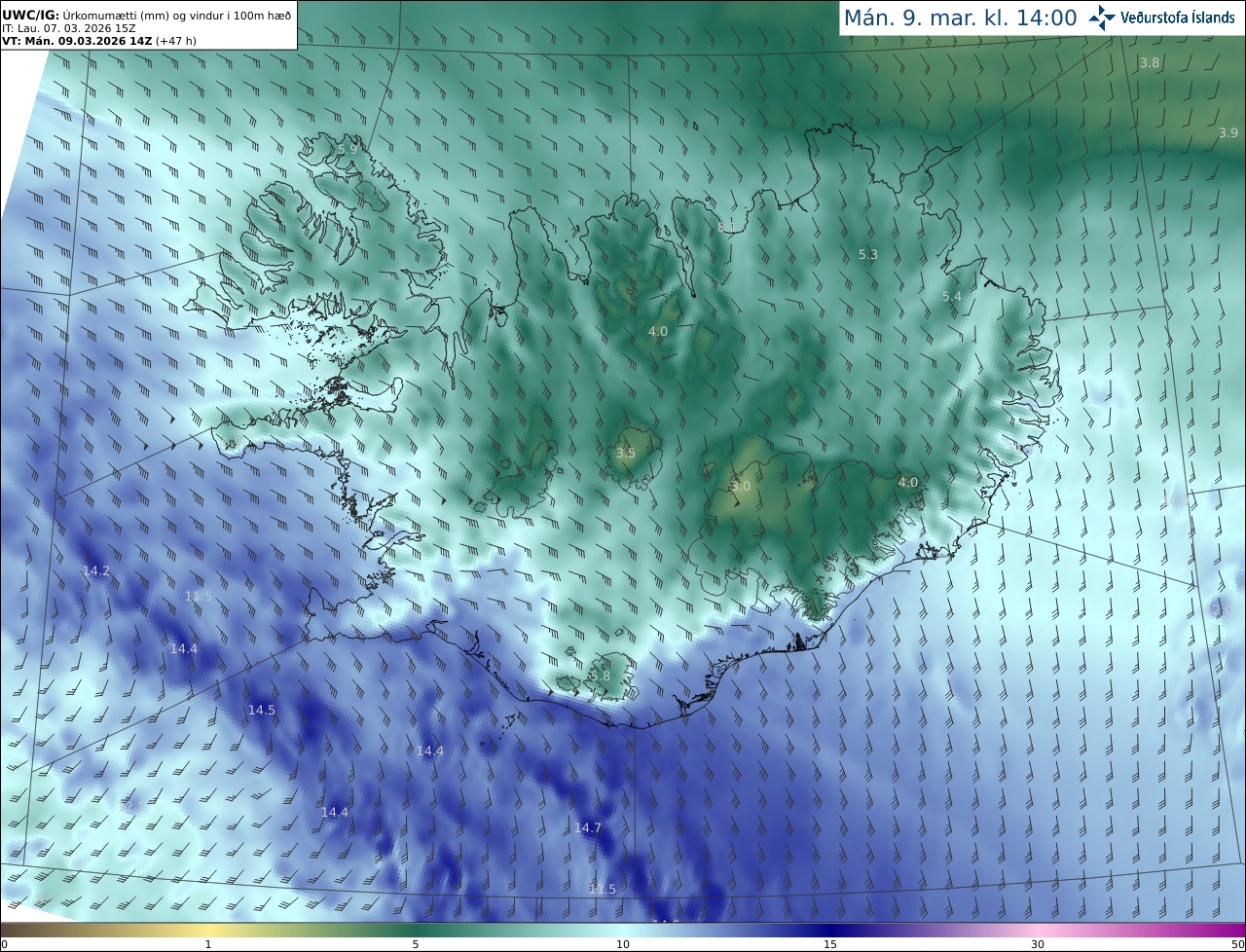1246x952 pixels.
Task: Click the 4.0 value in northern Iceland
Action: coord(658,331)
